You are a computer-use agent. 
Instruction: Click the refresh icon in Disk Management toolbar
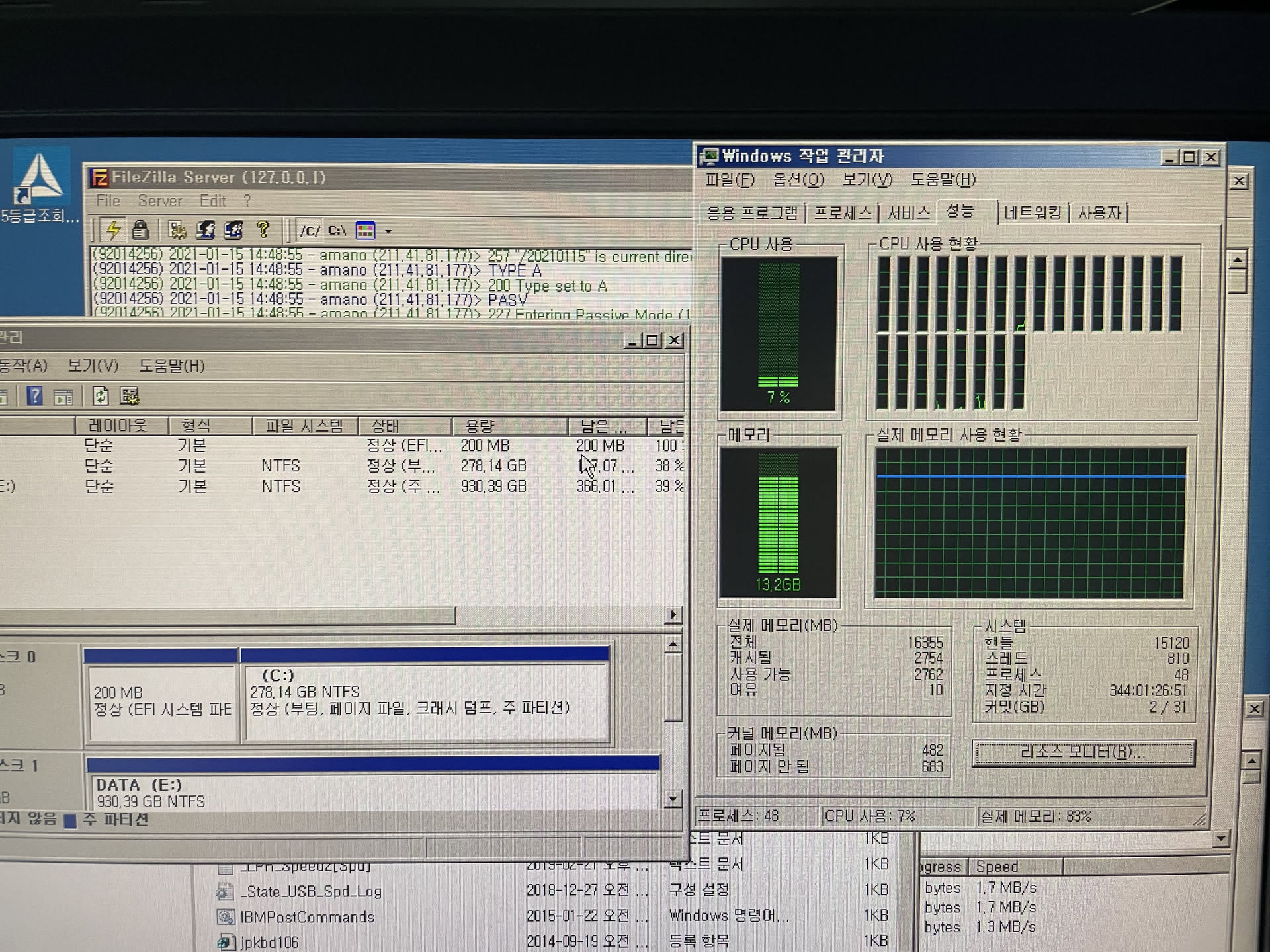click(x=100, y=397)
